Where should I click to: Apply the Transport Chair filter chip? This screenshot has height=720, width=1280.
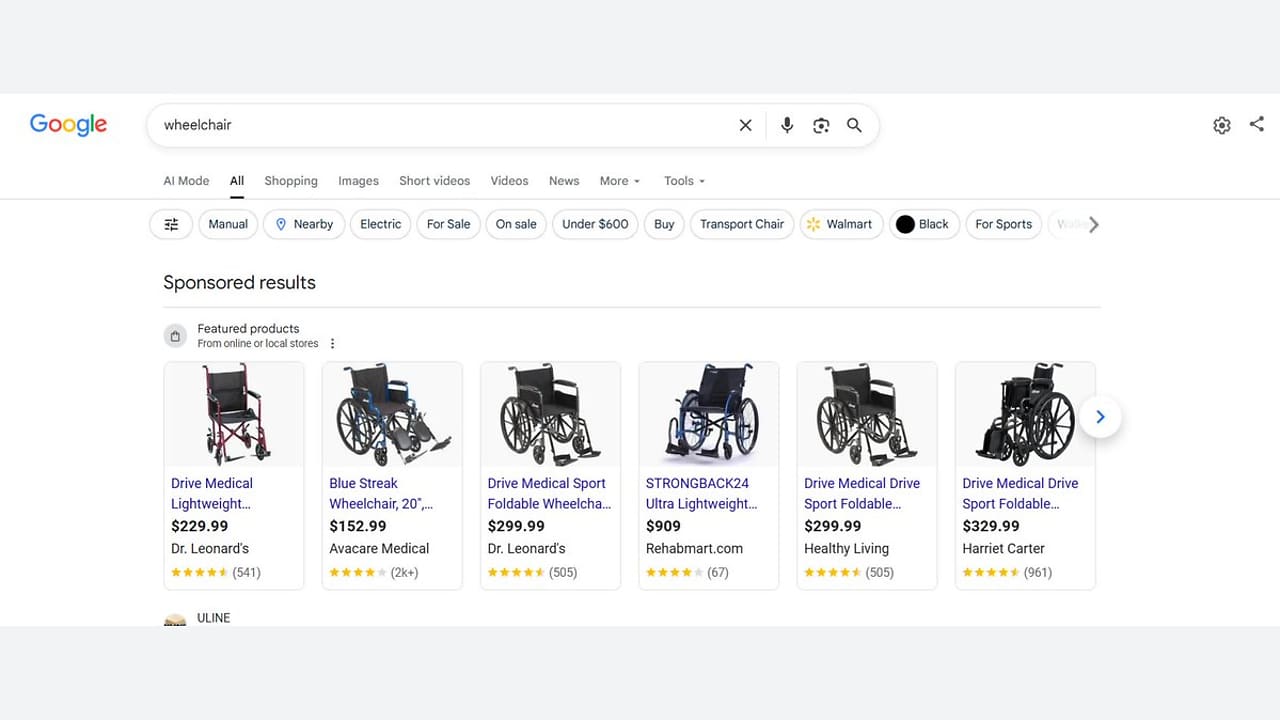tap(742, 224)
